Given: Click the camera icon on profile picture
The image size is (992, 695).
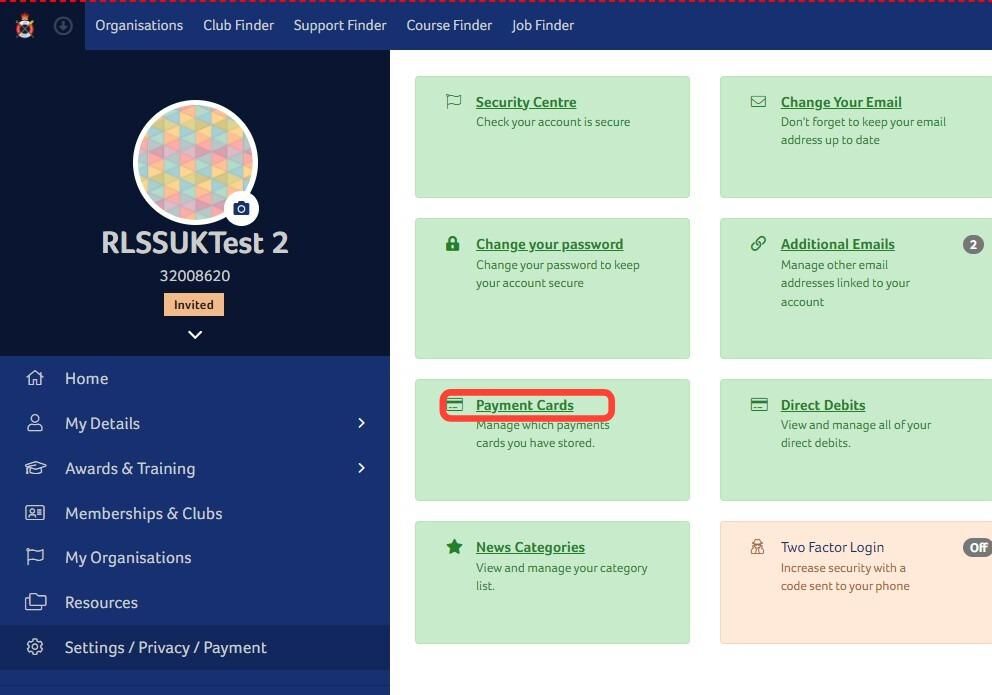Looking at the screenshot, I should (241, 208).
